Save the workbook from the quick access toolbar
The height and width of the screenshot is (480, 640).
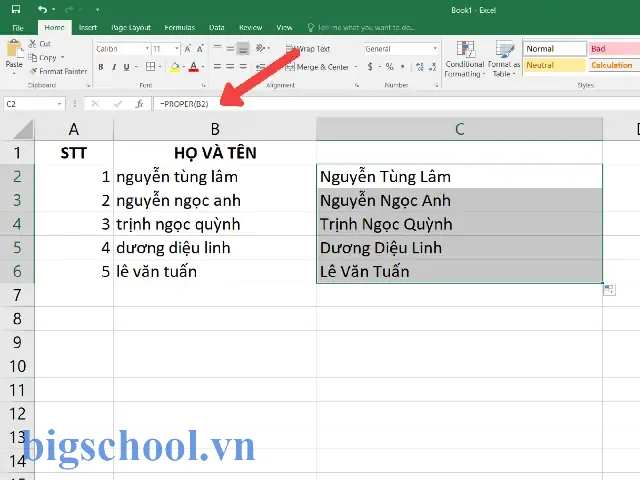16,9
